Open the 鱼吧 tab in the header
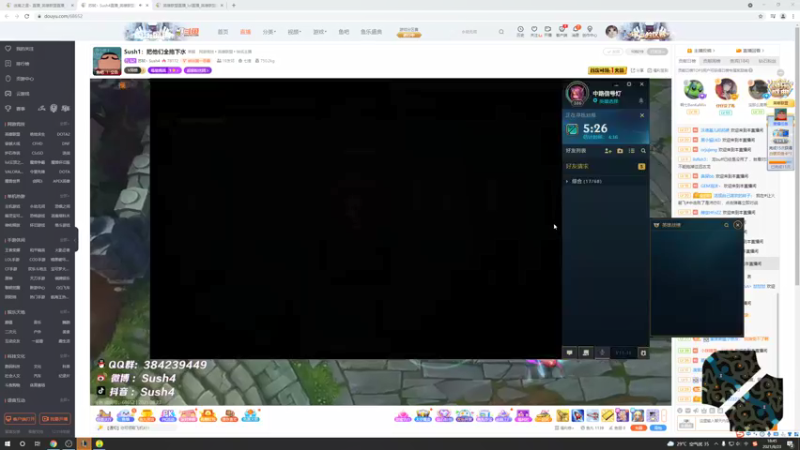 coord(344,32)
